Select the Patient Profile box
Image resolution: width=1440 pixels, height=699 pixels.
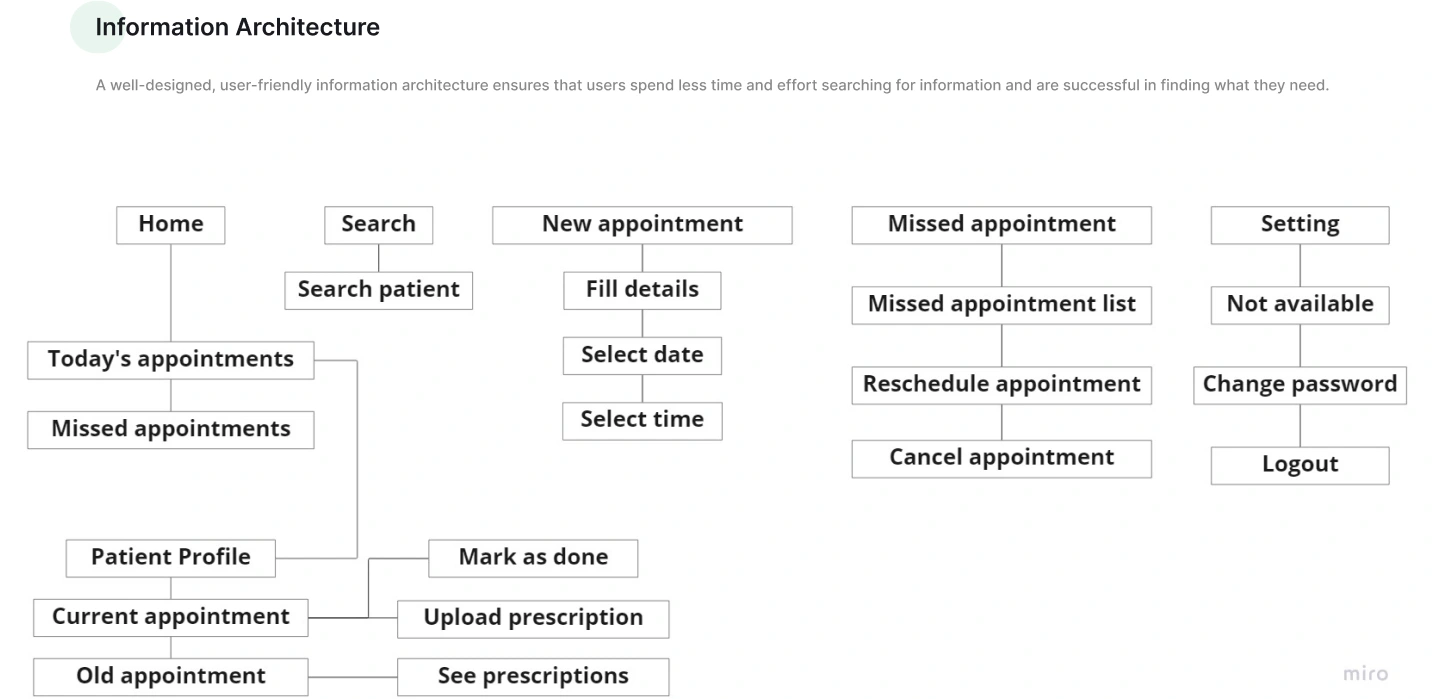170,557
